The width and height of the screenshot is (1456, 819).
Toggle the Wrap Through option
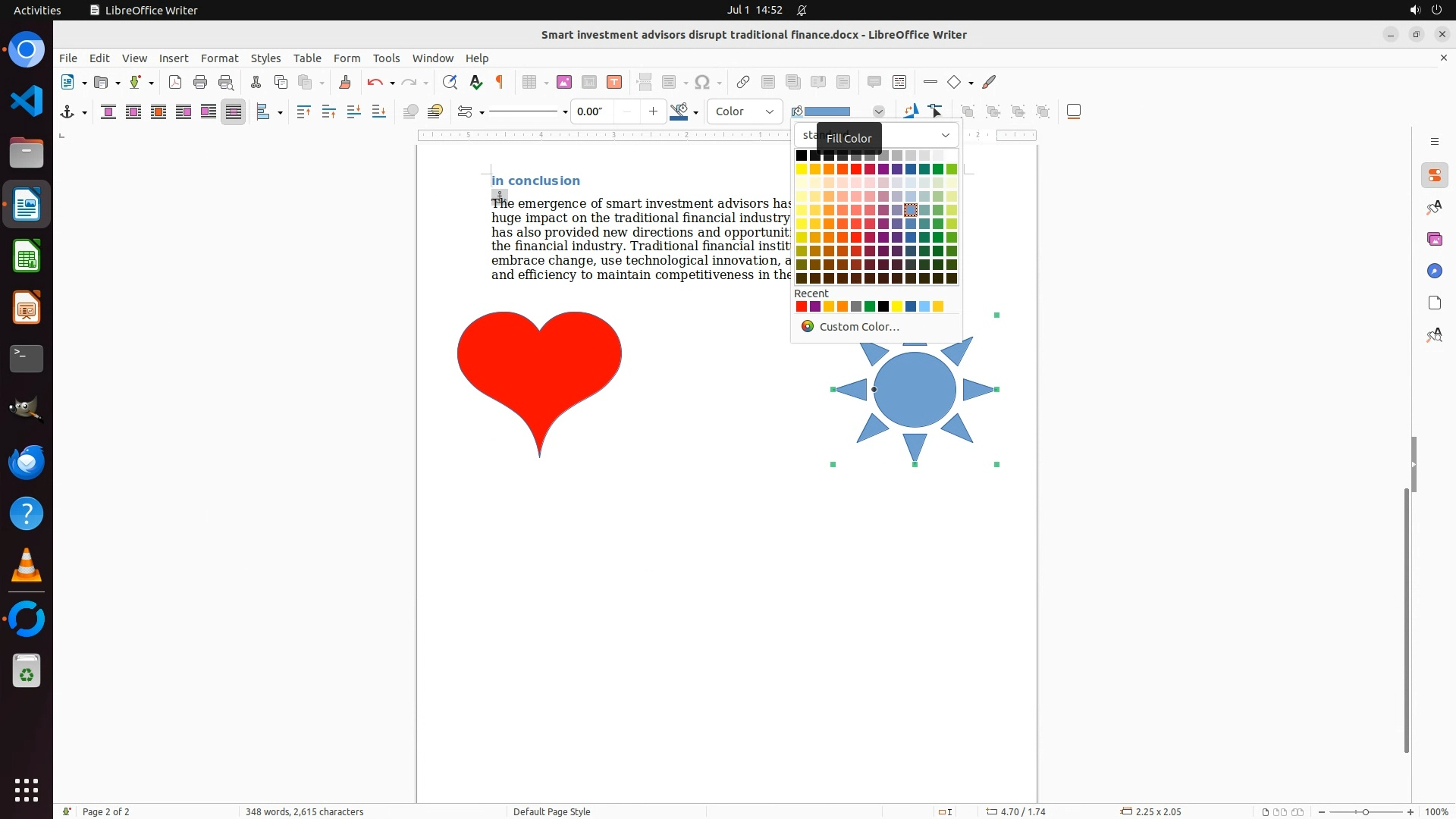[234, 112]
